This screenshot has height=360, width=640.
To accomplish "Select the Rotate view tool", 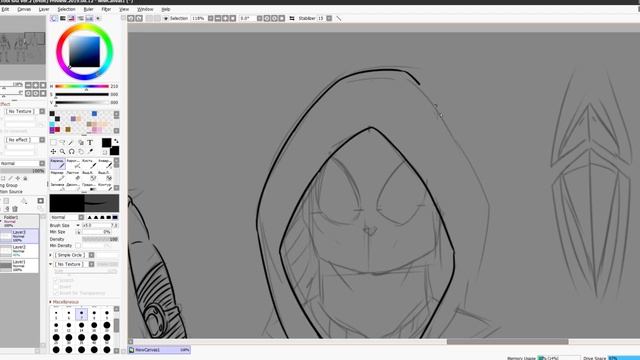I will point(71,151).
